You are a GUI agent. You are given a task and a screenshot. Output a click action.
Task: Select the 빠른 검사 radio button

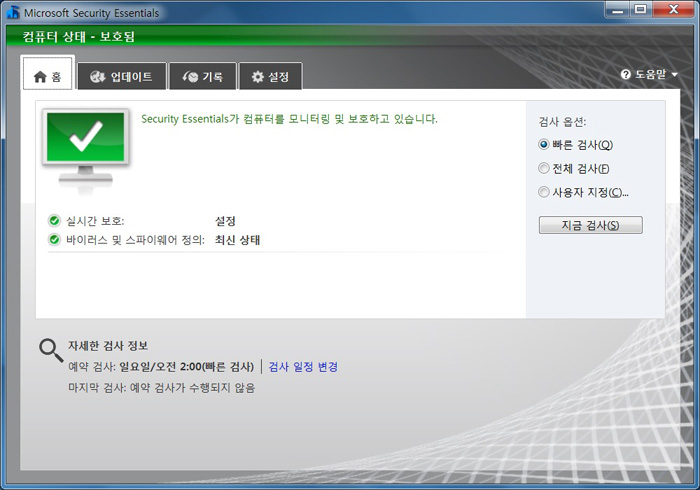click(x=544, y=145)
